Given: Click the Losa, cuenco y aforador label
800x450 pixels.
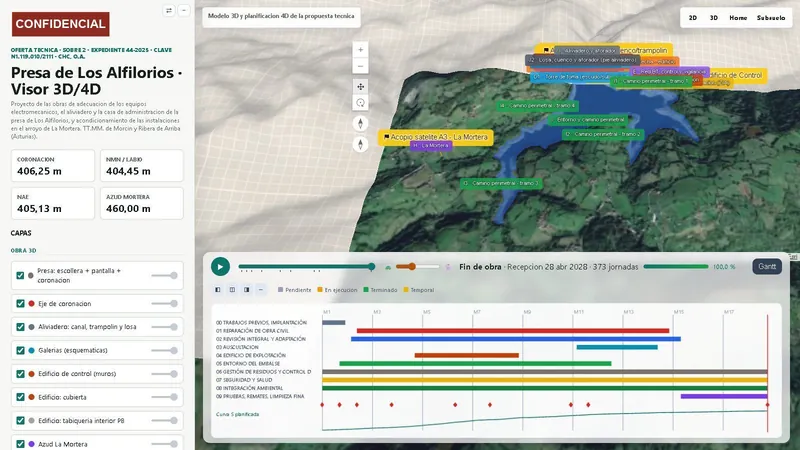Looking at the screenshot, I should pyautogui.click(x=583, y=60).
